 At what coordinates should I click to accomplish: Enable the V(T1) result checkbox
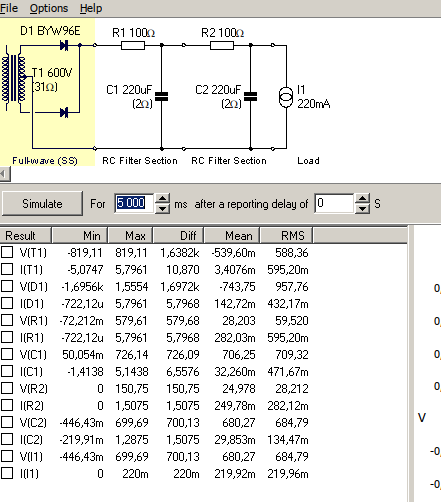[x=7, y=252]
